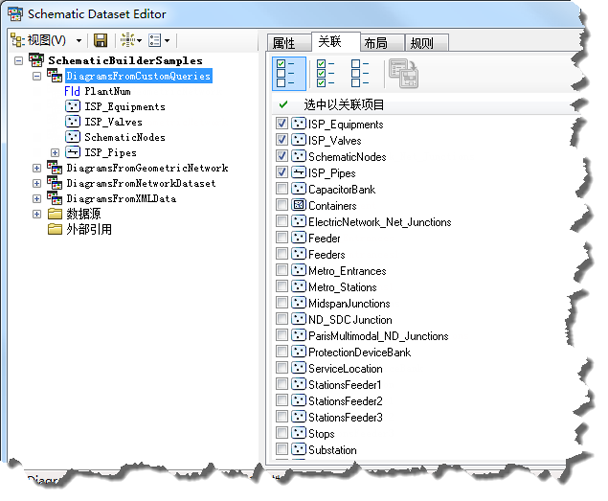Viewport: 608px width, 501px height.
Task: Check the ElectricNetwork_Net_Junctions checkbox
Action: (282, 221)
